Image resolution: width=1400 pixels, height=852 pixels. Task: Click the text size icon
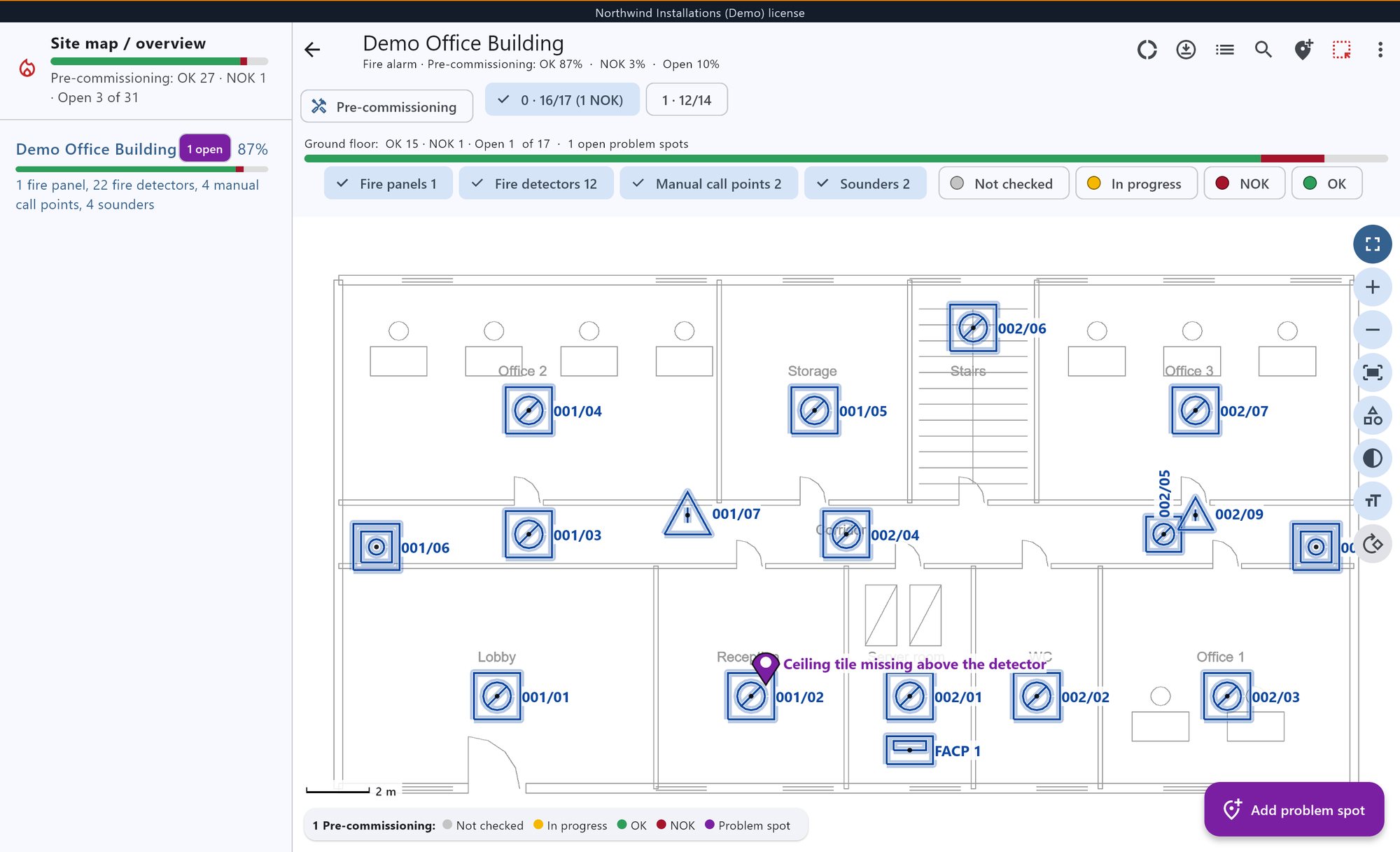[x=1372, y=501]
